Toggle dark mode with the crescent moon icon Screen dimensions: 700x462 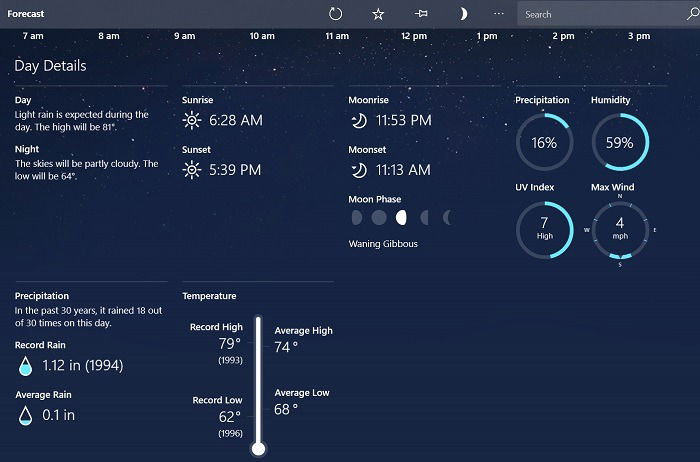(x=463, y=14)
